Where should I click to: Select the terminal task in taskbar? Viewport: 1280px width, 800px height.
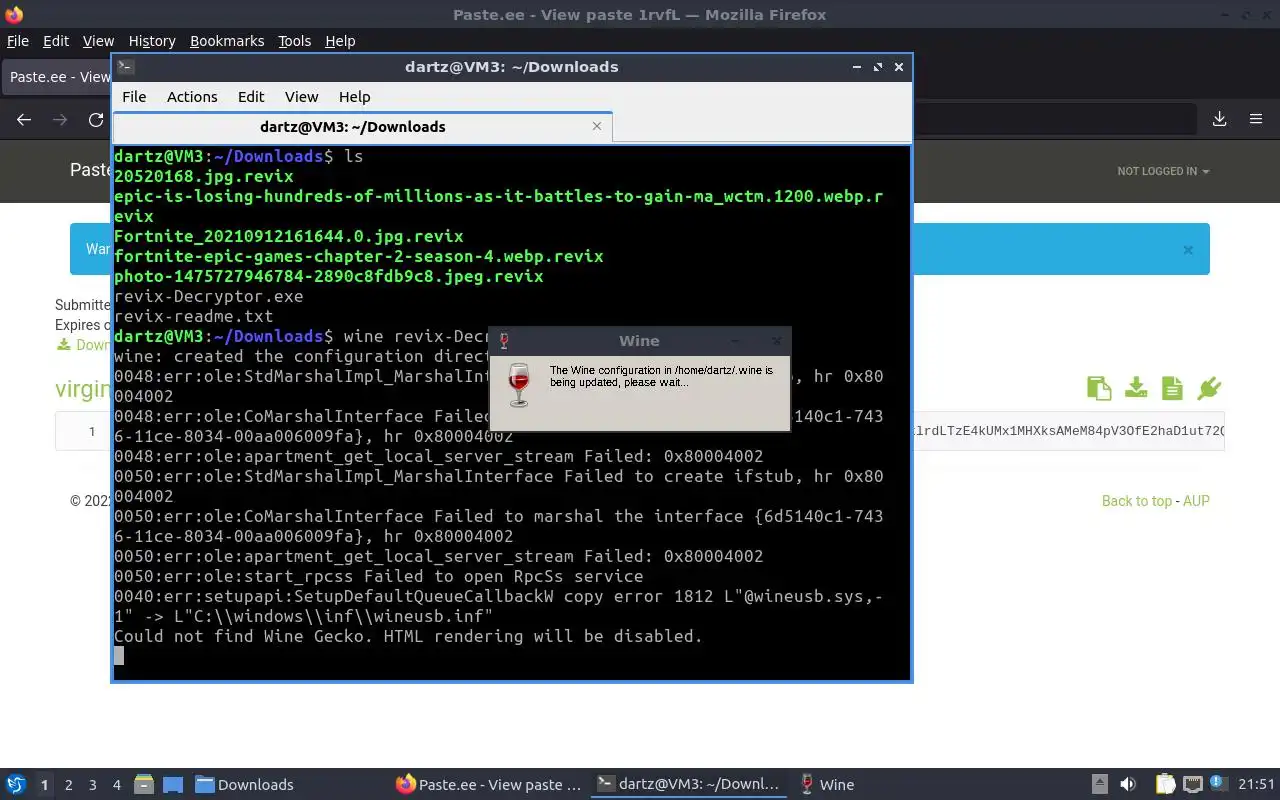(688, 784)
